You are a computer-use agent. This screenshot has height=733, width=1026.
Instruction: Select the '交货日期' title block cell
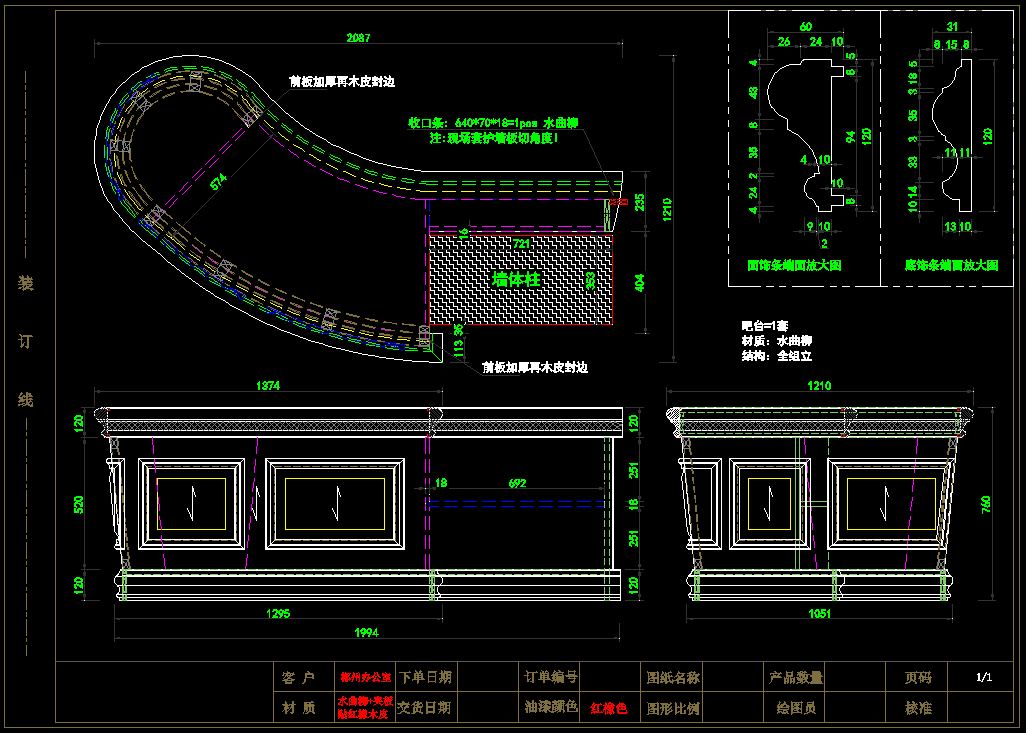tap(425, 707)
